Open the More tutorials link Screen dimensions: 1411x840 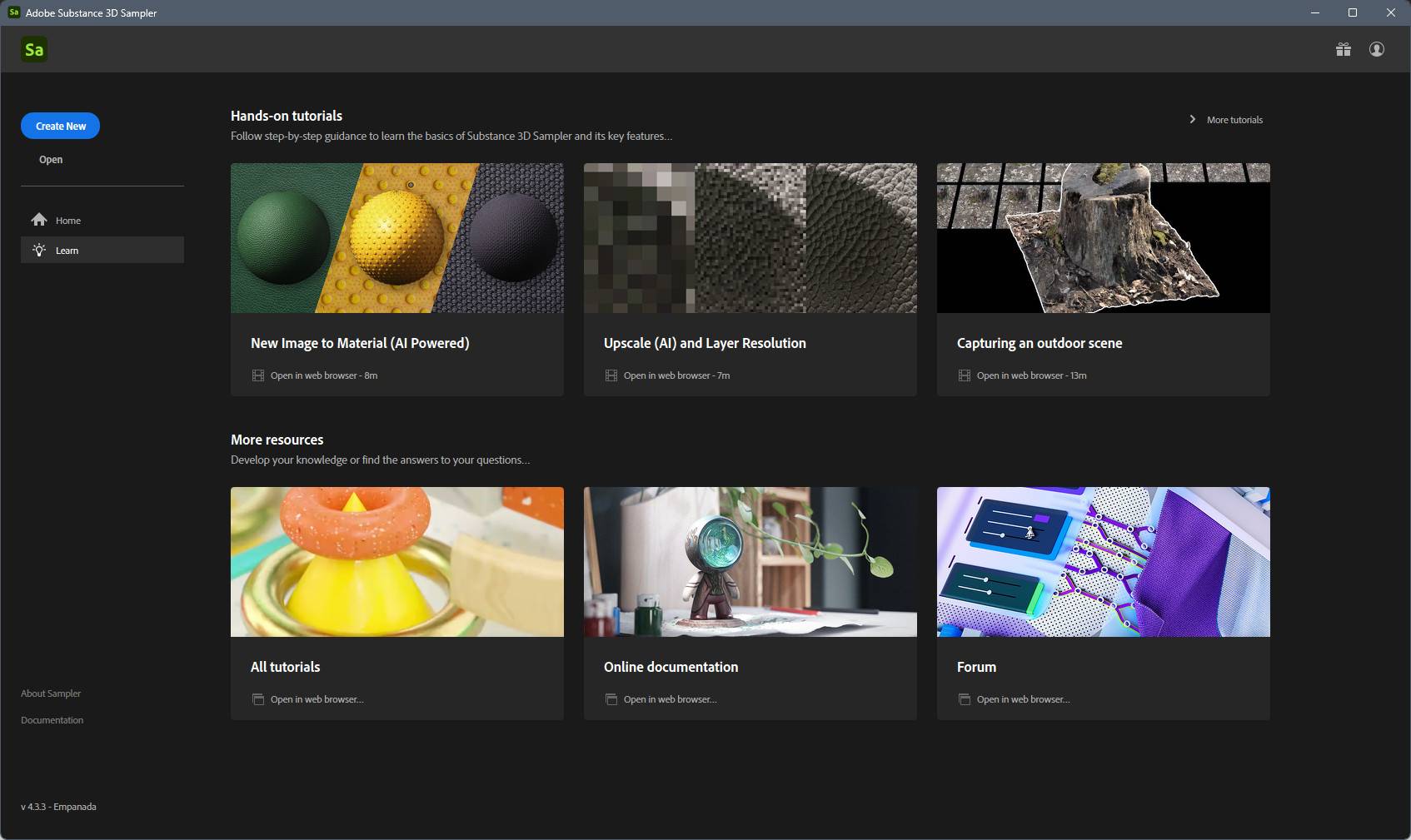click(x=1234, y=120)
